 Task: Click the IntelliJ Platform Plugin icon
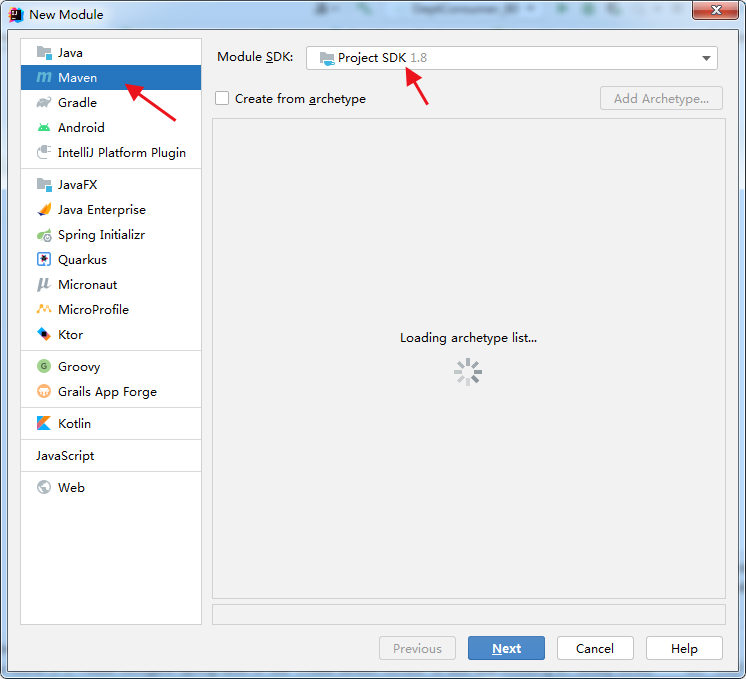coord(44,152)
